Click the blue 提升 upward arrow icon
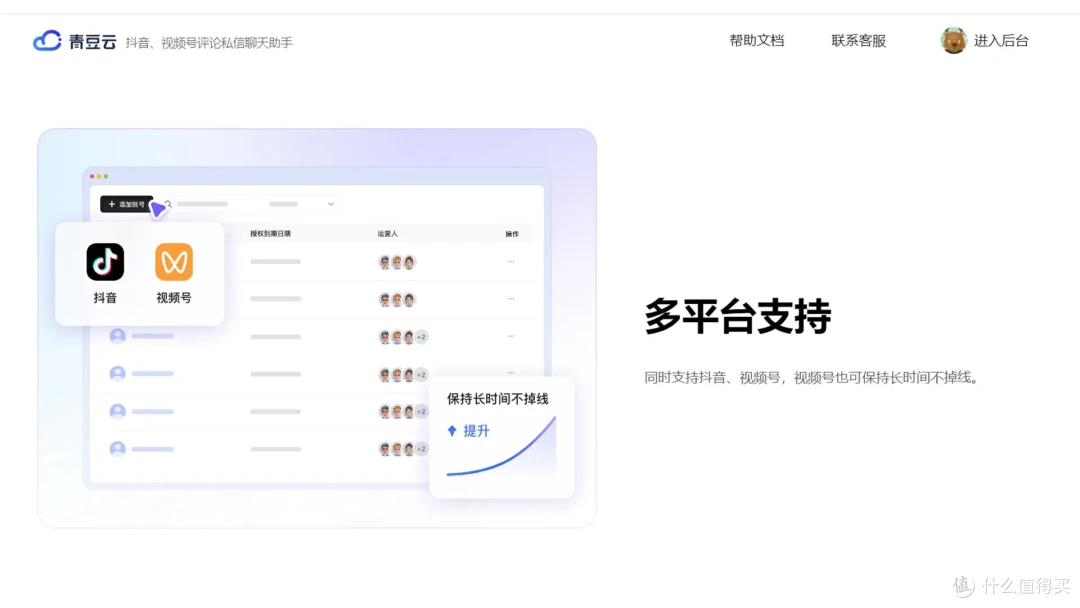The image size is (1080, 608). pyautogui.click(x=452, y=431)
